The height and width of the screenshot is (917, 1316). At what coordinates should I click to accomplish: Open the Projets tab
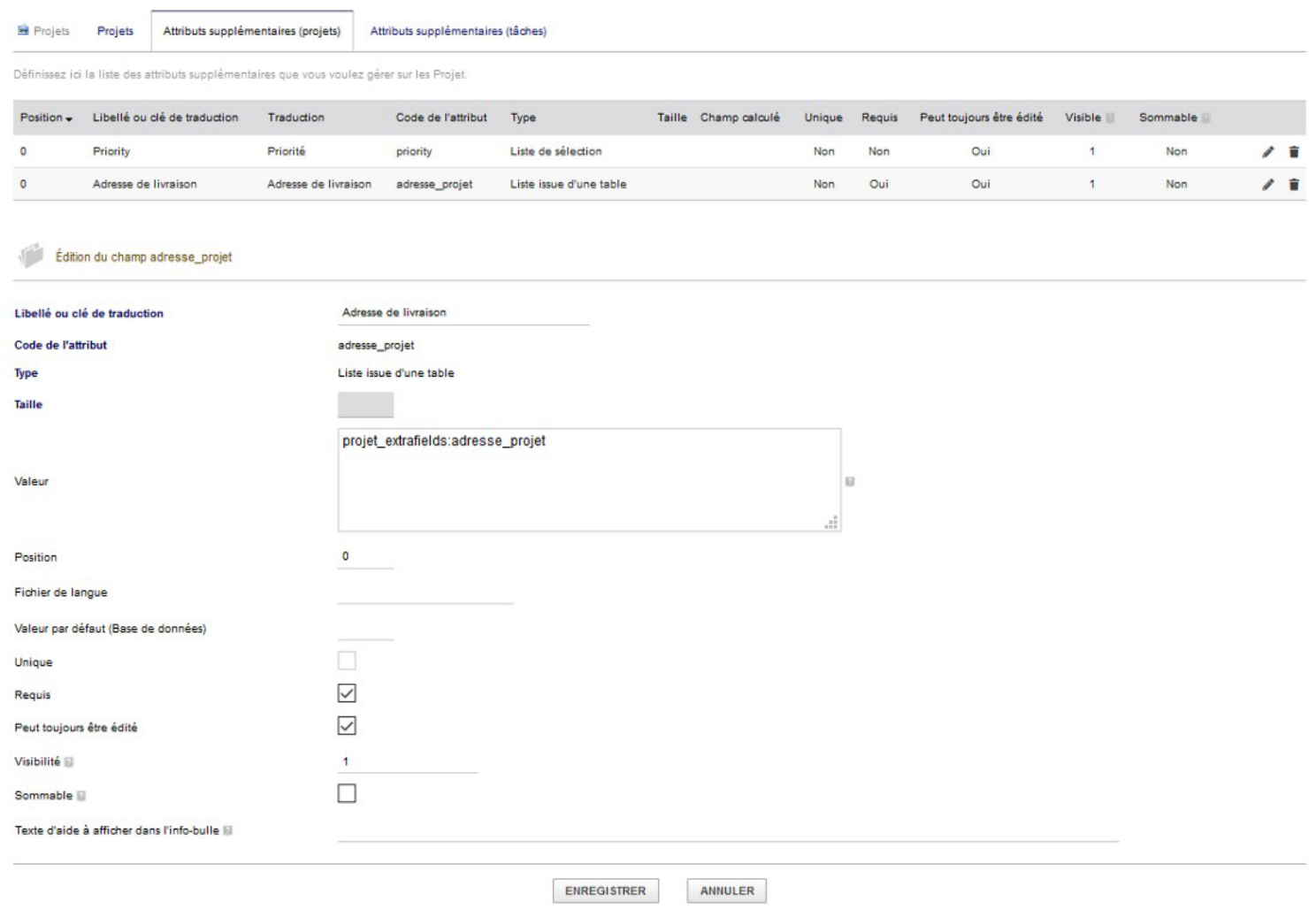[115, 31]
